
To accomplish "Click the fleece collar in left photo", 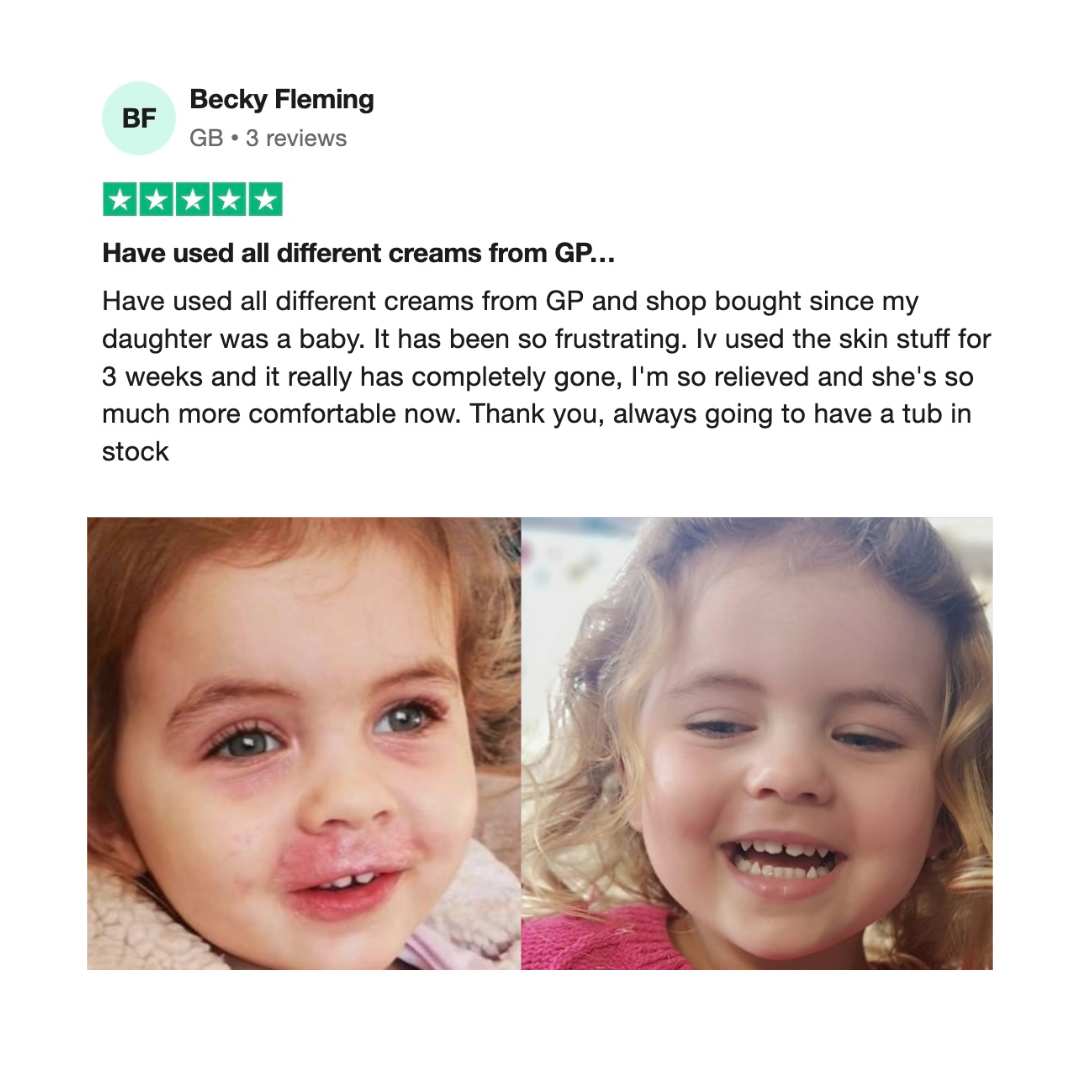I will pos(152,923).
